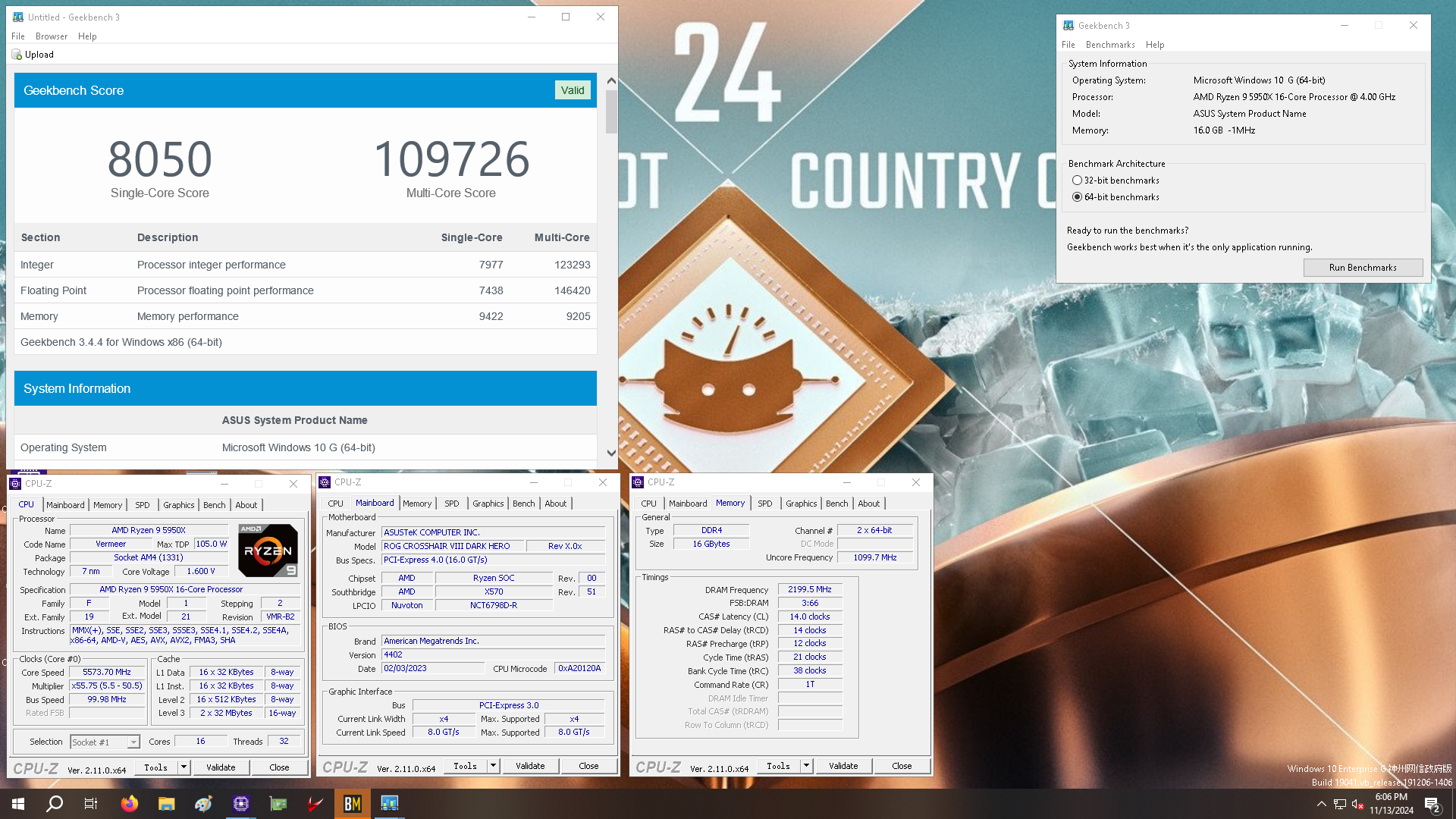Click the Tools button in the CPU-Z CPU window

(x=156, y=767)
